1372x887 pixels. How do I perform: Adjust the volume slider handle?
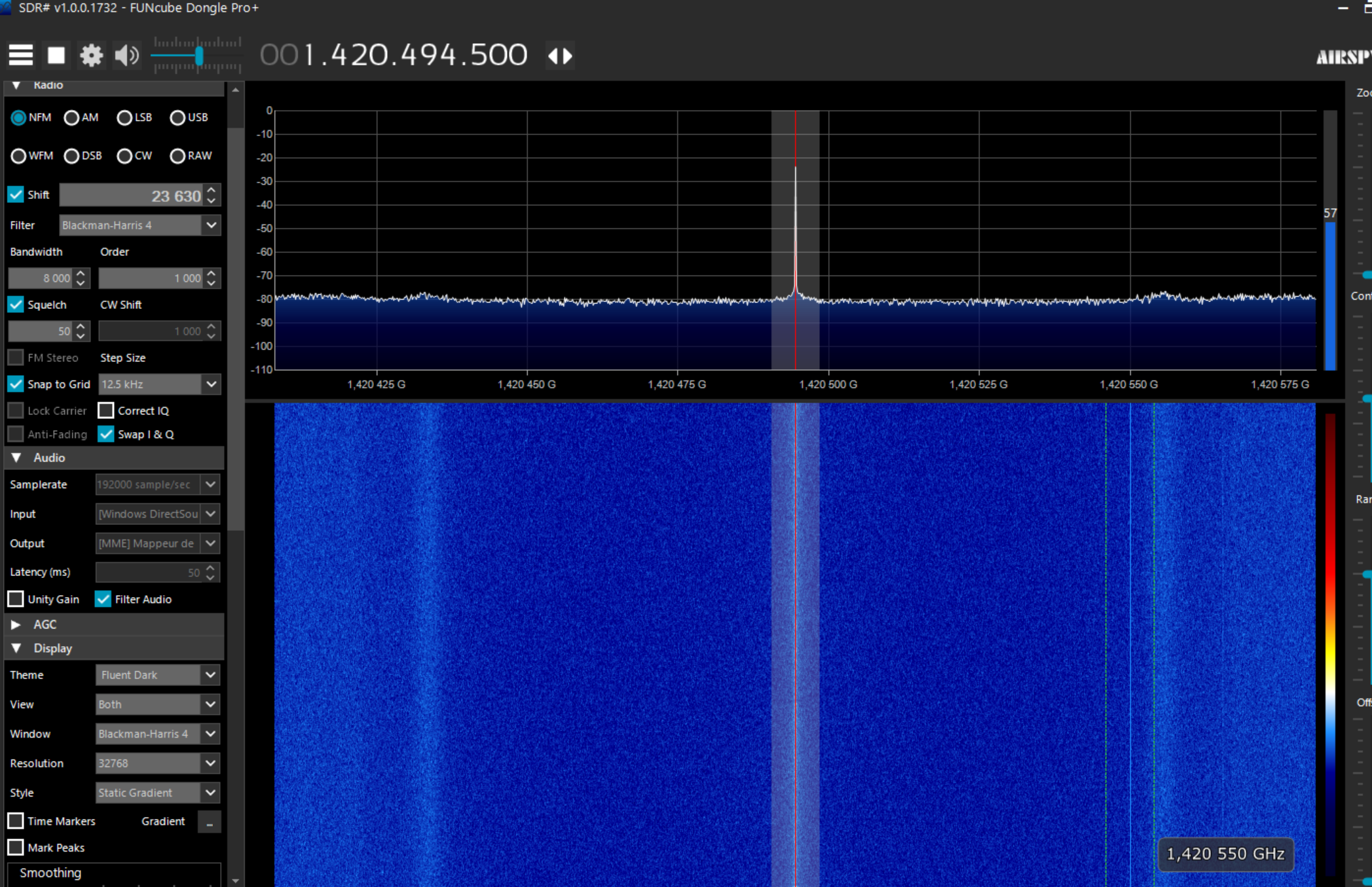199,57
